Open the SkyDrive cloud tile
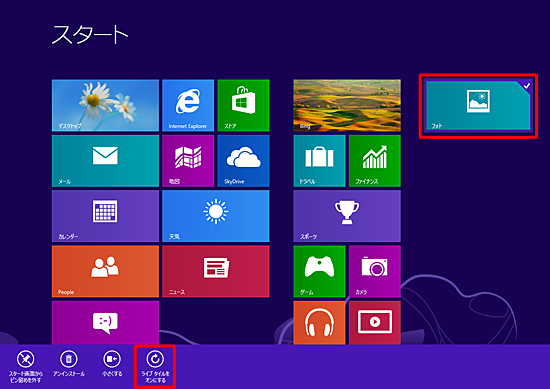The height and width of the screenshot is (389, 550). click(243, 161)
